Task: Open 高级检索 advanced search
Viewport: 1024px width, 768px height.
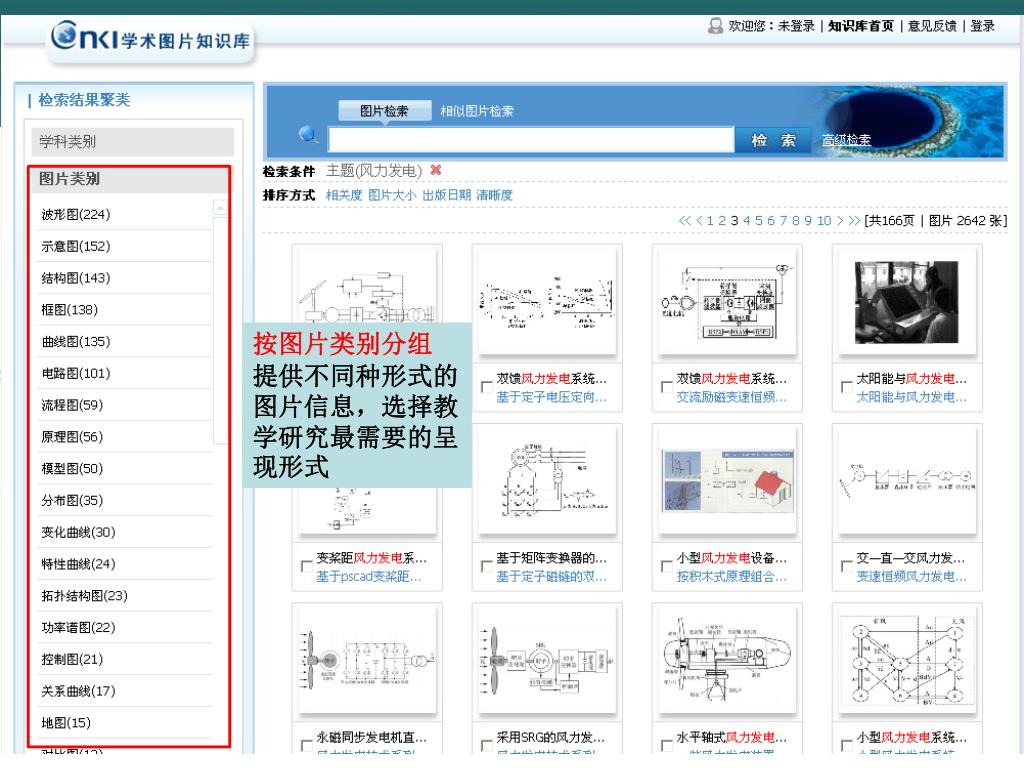Action: point(846,140)
